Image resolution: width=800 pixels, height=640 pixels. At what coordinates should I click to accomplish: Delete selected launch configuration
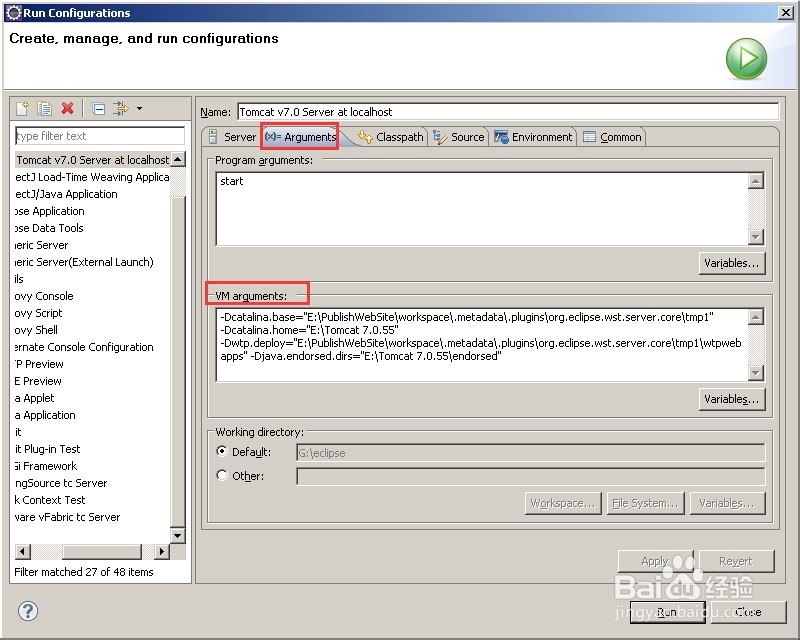67,108
